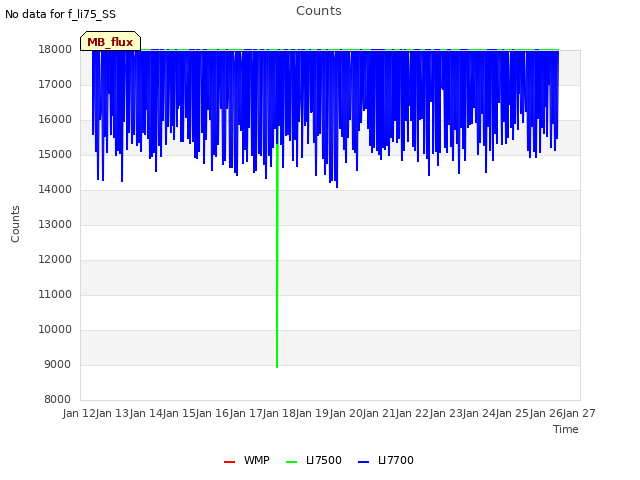This screenshot has width=640, height=480.
Task: Click the 16000 y-axis tick label
Action: [x=55, y=120]
